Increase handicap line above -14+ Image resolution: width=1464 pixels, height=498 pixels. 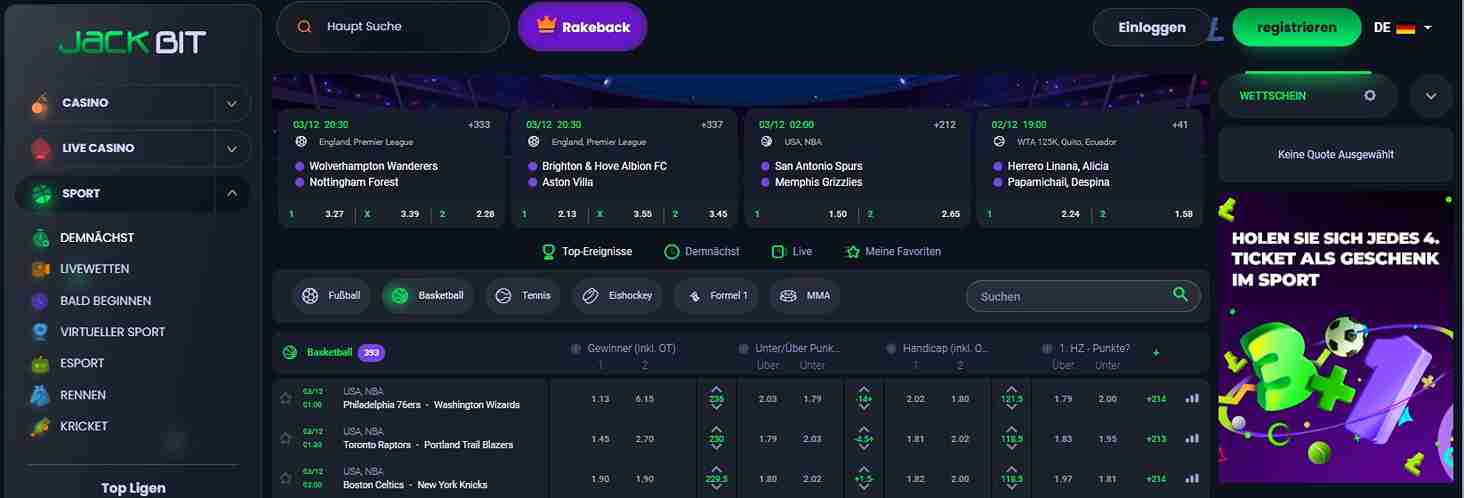[x=864, y=388]
